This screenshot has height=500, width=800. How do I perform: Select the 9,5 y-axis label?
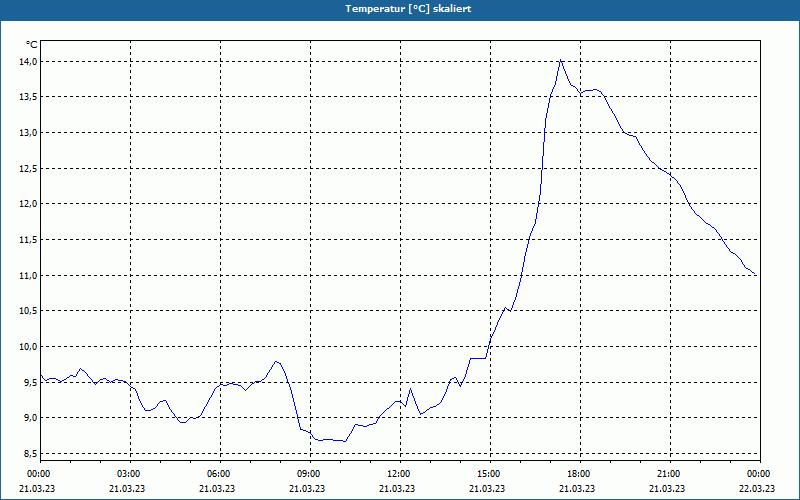click(x=31, y=383)
